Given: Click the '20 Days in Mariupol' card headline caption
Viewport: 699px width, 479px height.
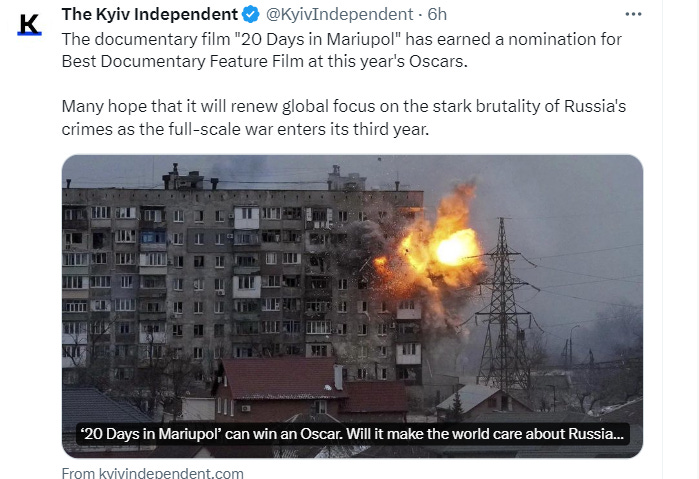Looking at the screenshot, I should (352, 434).
